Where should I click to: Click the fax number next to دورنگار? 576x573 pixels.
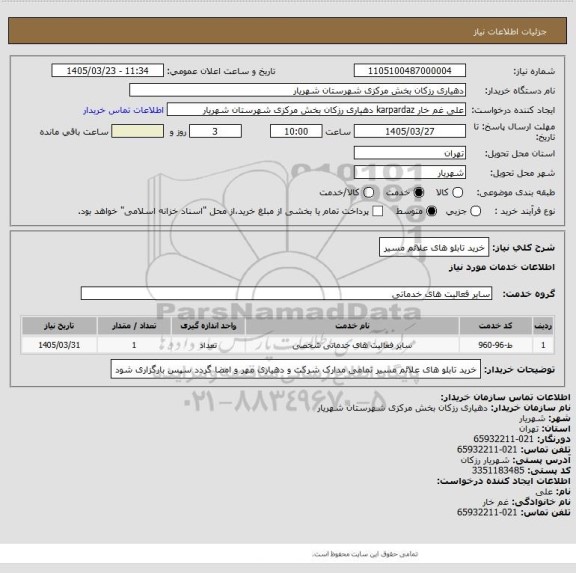pyautogui.click(x=503, y=439)
